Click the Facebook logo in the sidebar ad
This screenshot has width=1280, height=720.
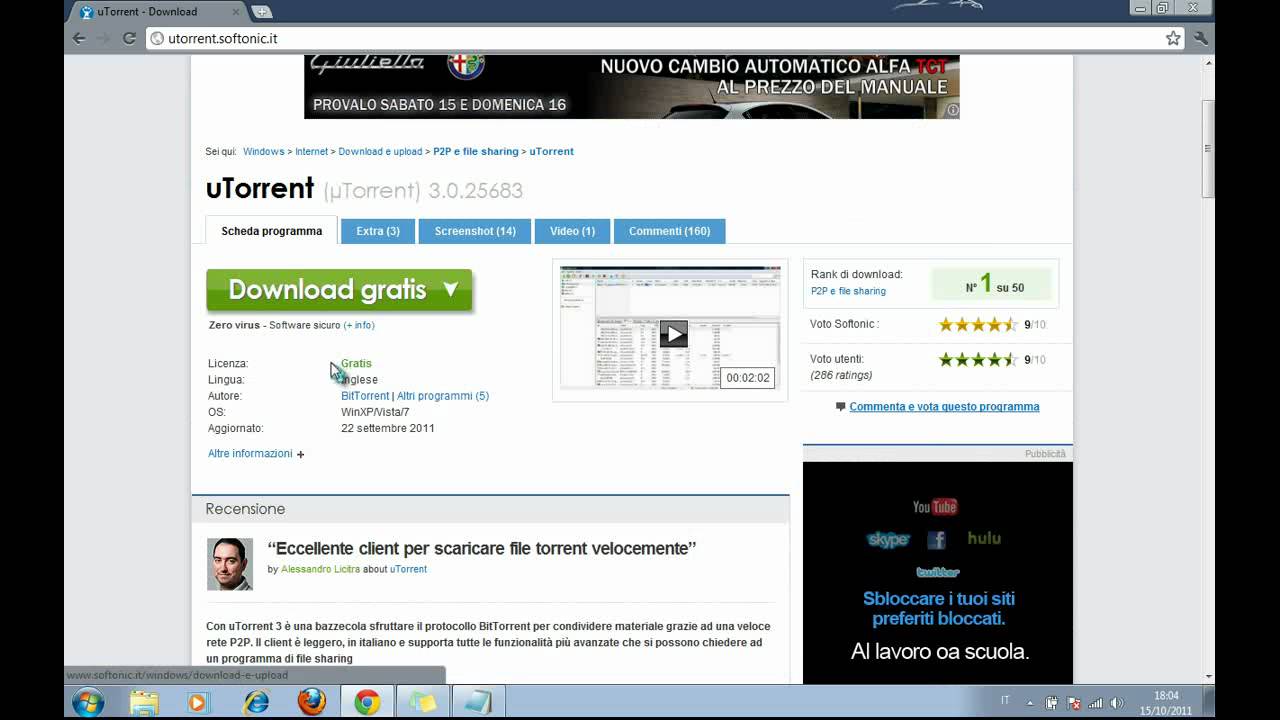[x=937, y=540]
